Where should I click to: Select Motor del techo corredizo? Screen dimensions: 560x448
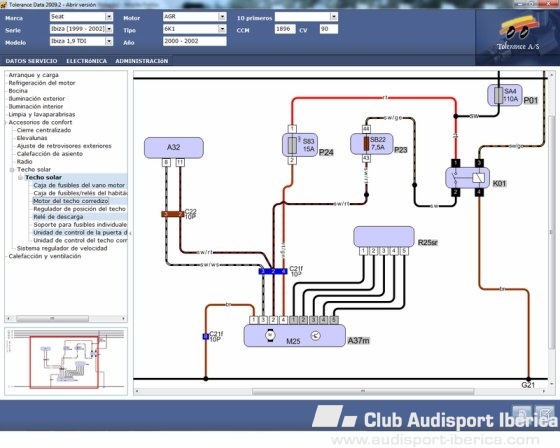click(70, 201)
